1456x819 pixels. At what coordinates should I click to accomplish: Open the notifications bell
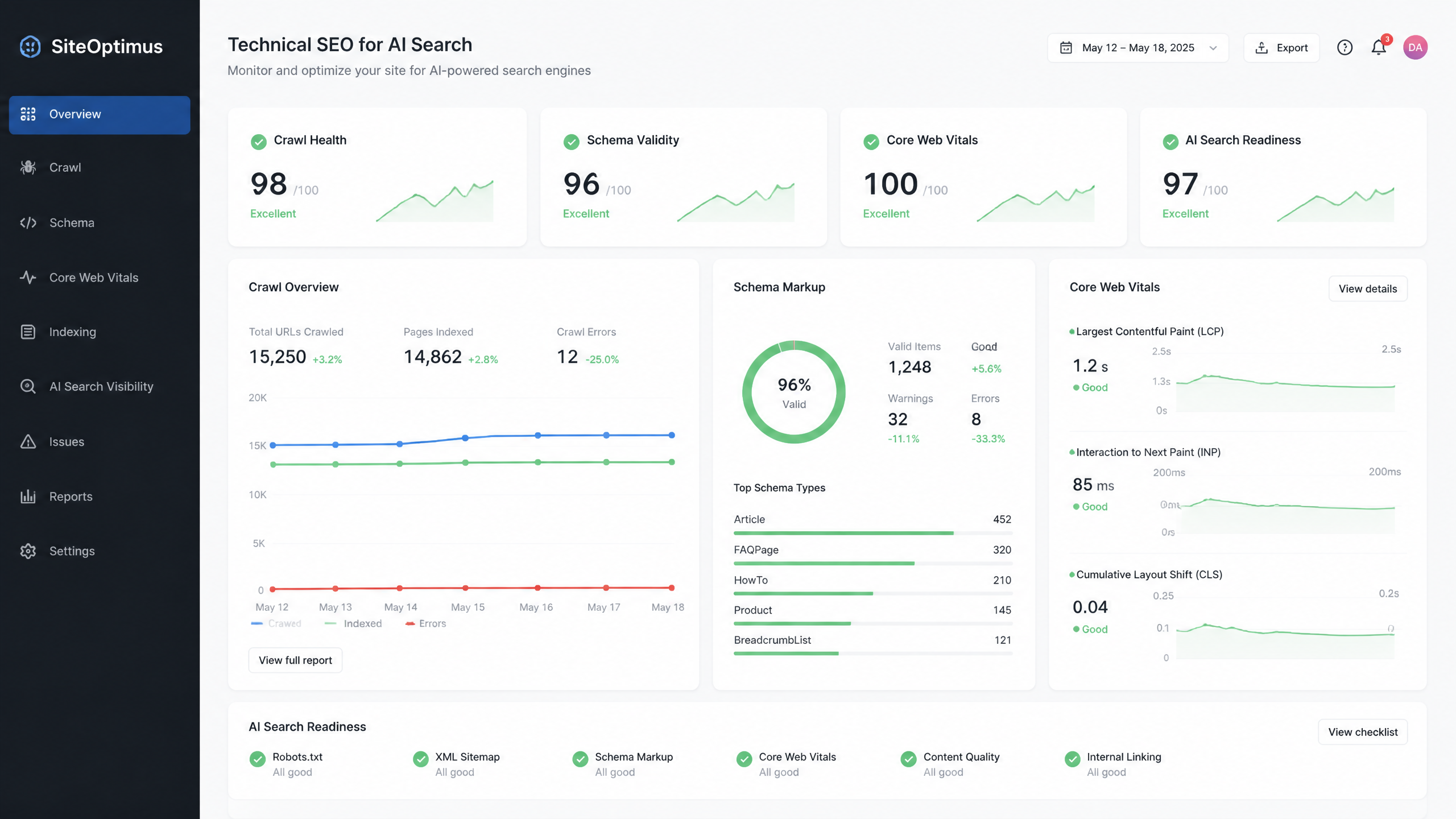(x=1379, y=47)
